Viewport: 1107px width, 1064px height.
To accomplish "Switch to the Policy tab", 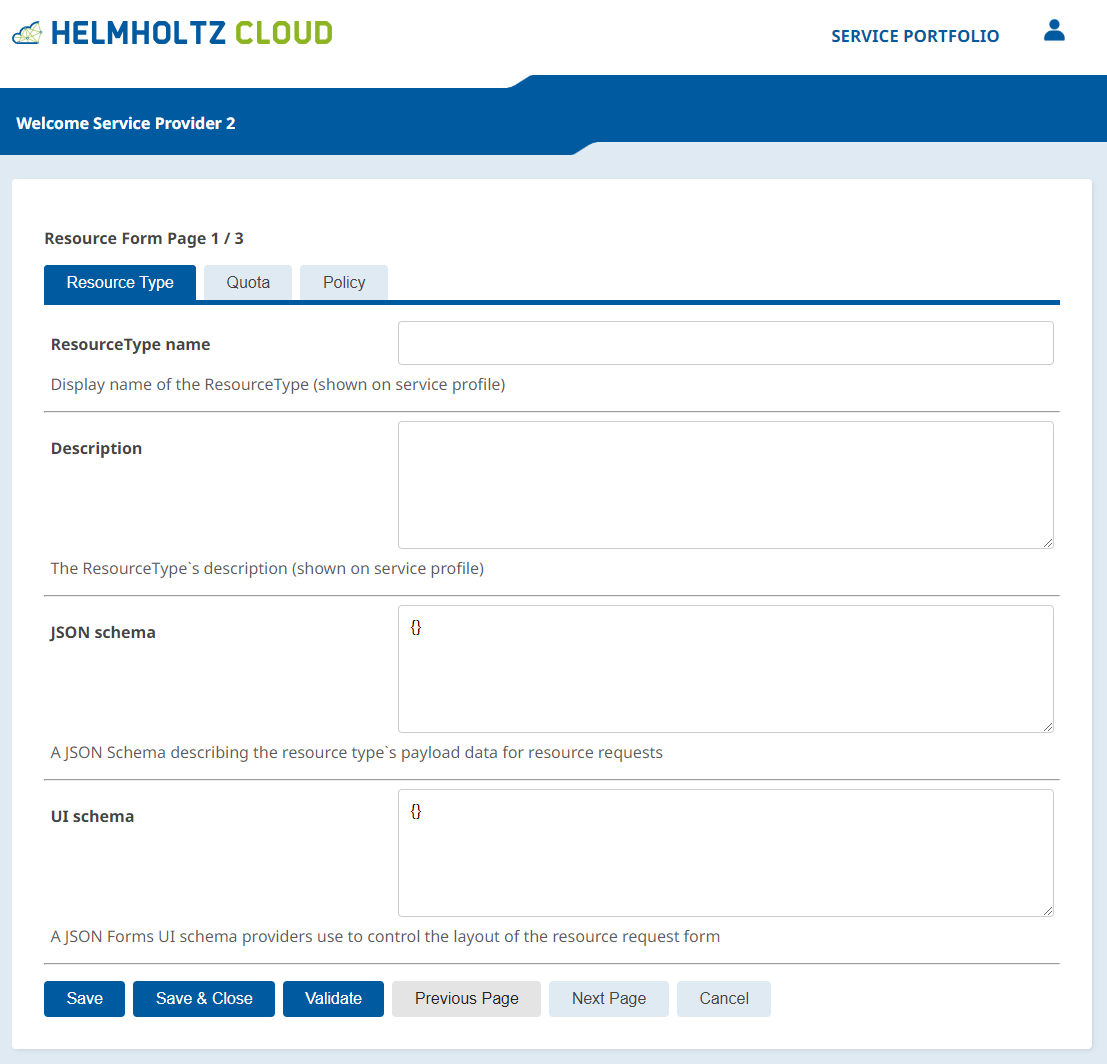I will point(344,282).
